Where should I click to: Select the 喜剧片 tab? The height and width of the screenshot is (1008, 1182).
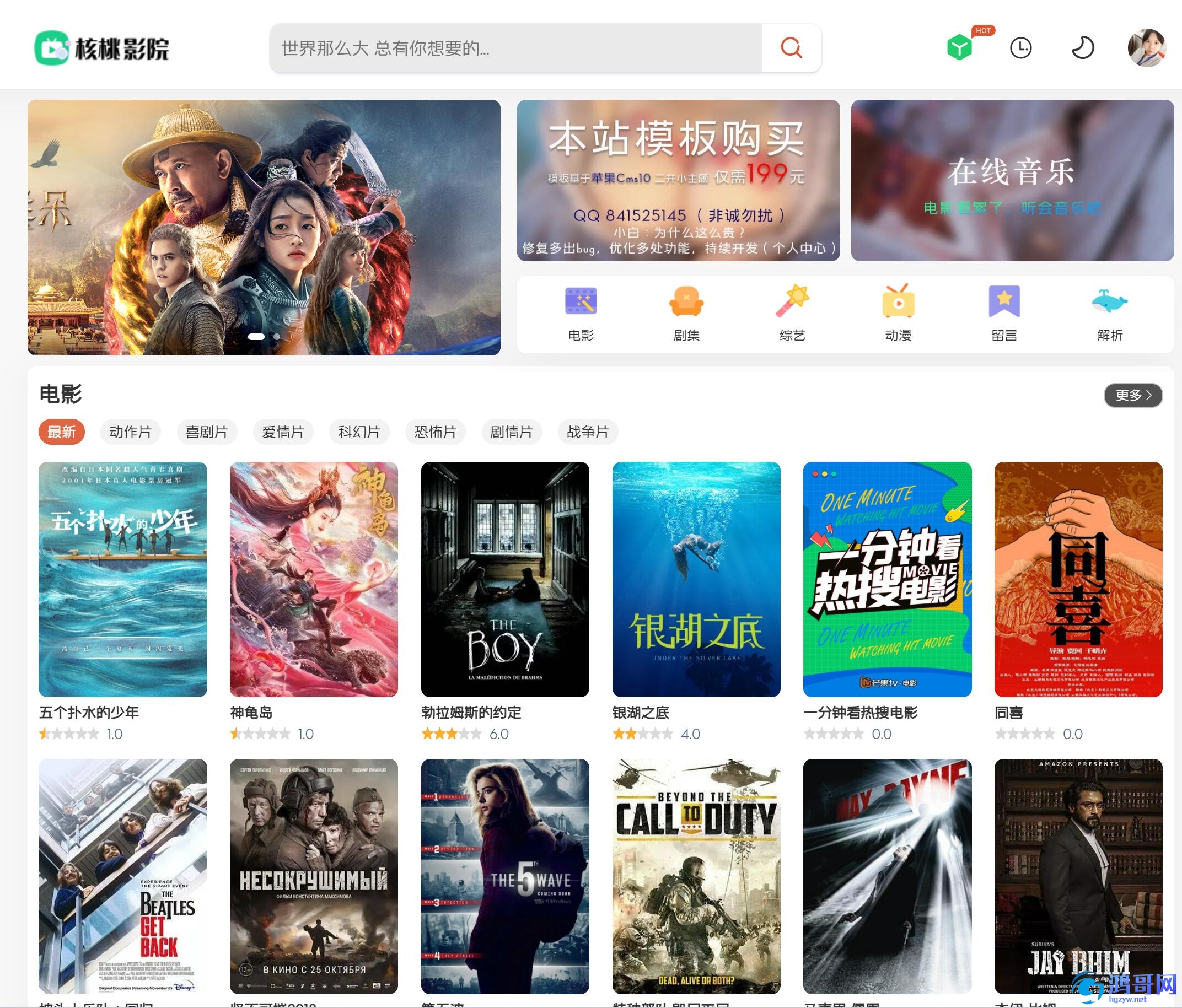[x=207, y=432]
